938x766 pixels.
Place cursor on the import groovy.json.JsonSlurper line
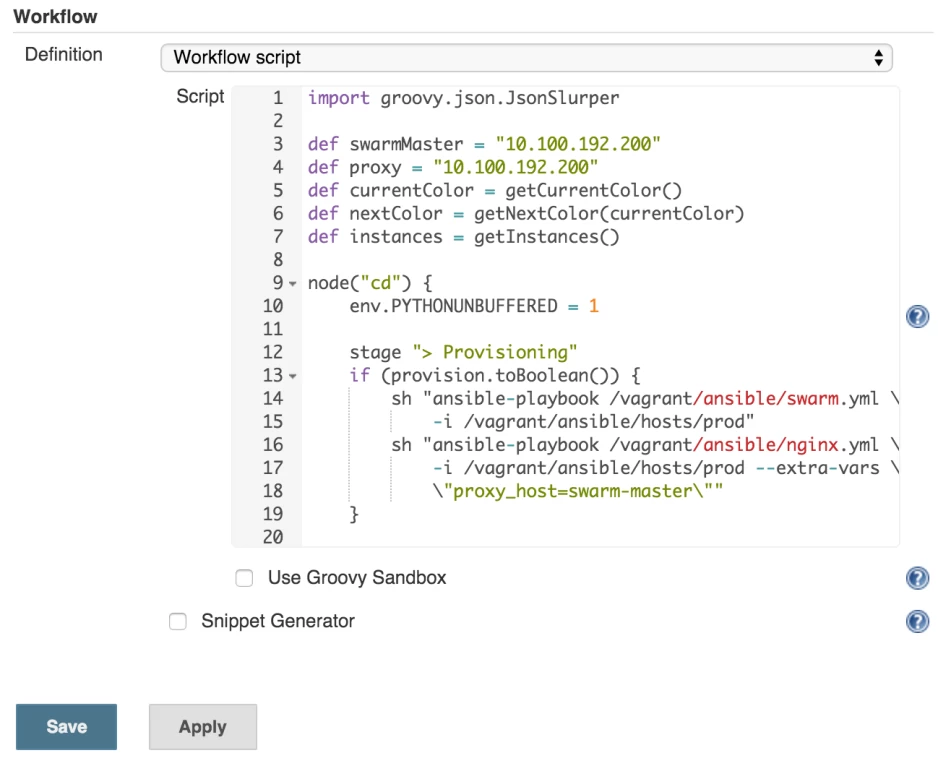click(x=464, y=98)
